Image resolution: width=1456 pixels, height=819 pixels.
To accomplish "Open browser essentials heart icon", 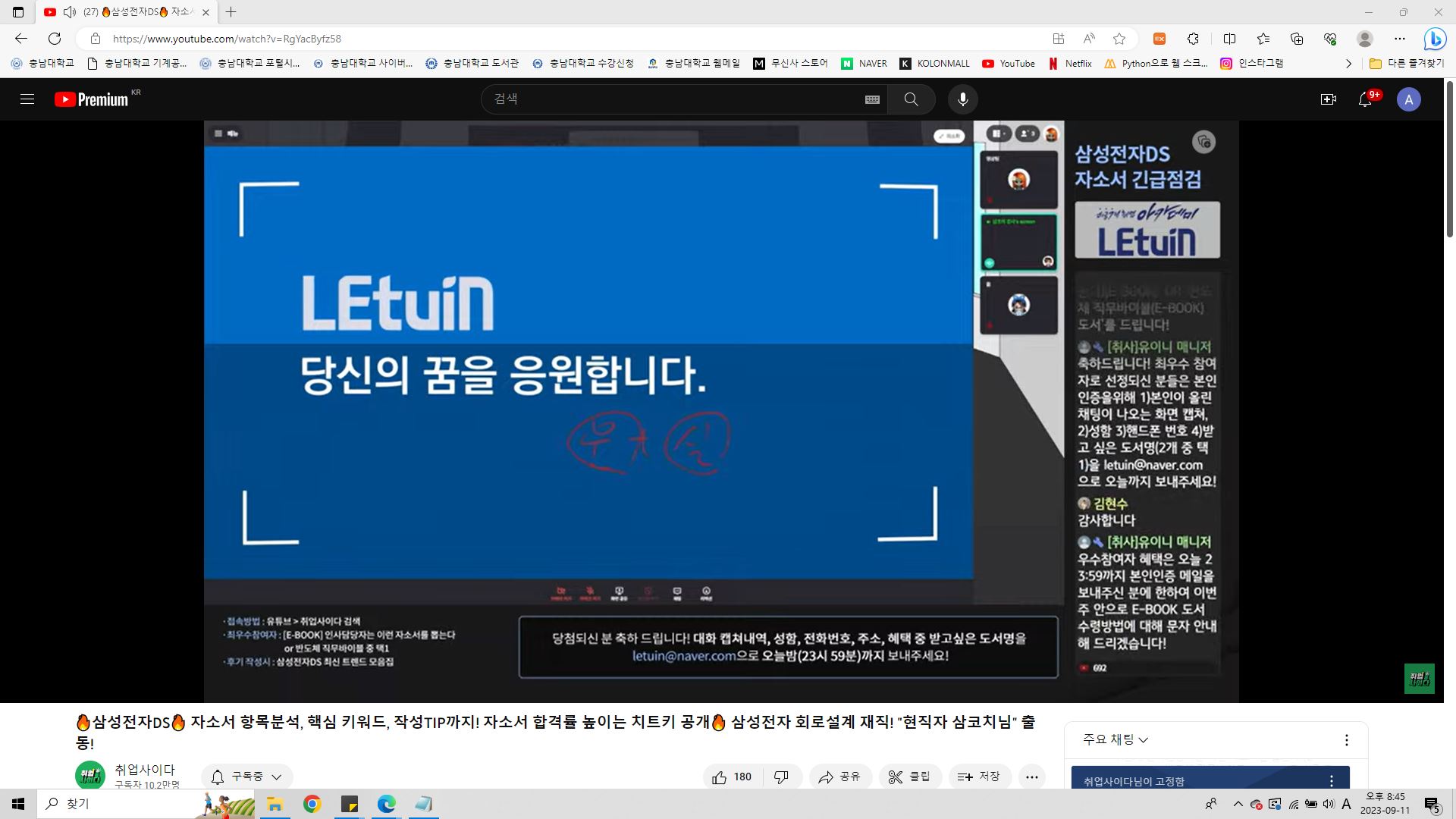I will [x=1330, y=39].
